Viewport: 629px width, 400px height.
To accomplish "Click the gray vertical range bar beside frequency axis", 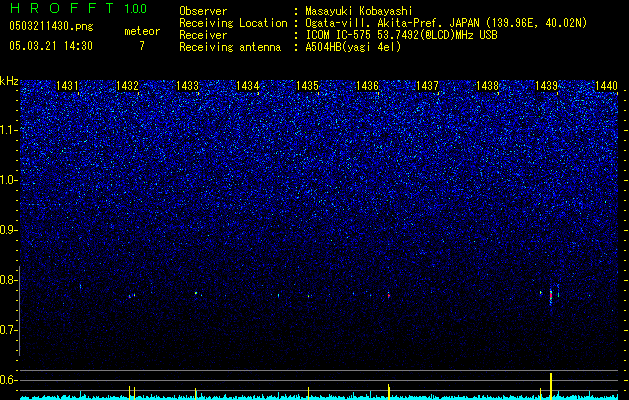I will pos(20,311).
